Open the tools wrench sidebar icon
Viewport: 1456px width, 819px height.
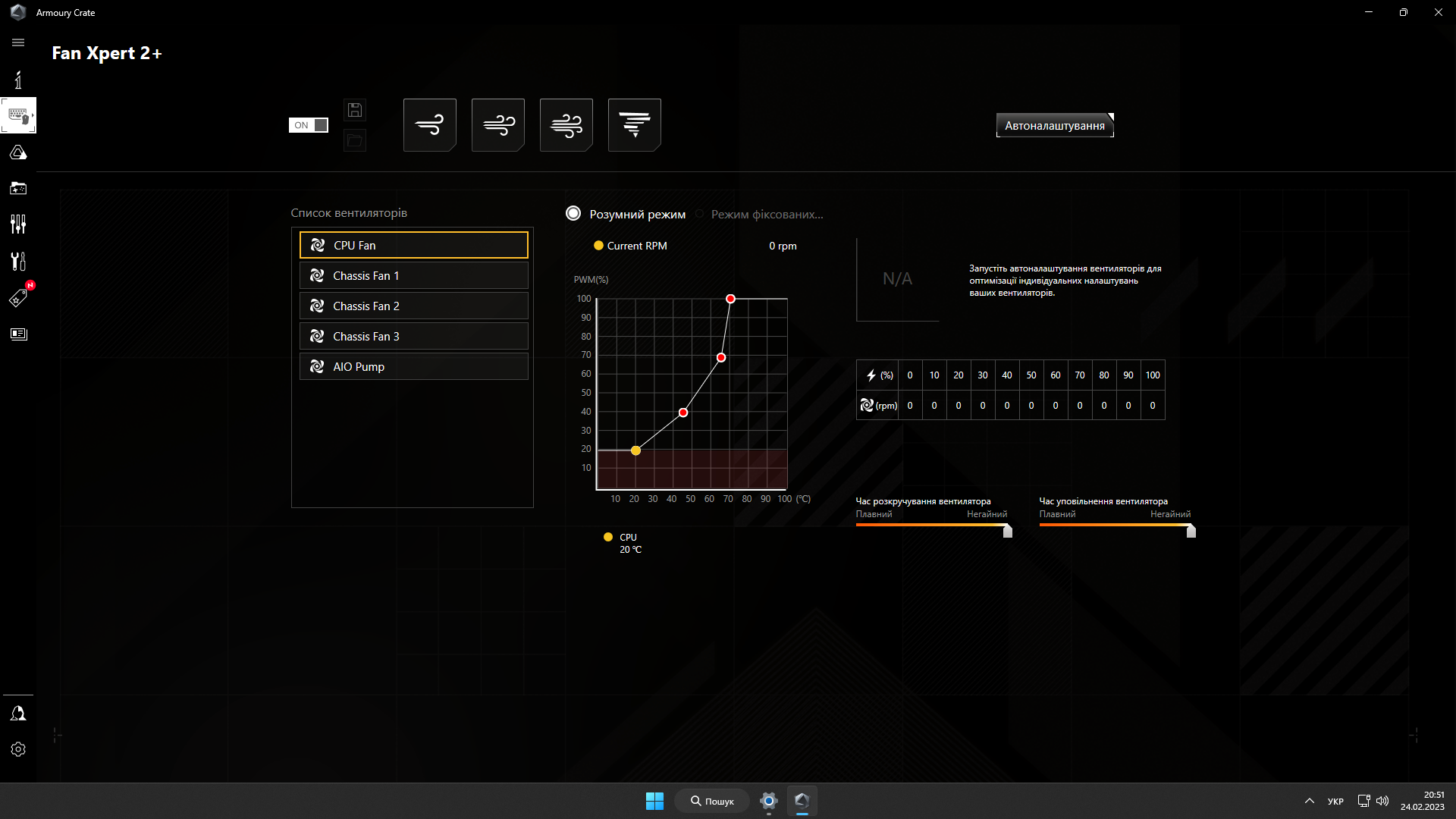tap(18, 261)
